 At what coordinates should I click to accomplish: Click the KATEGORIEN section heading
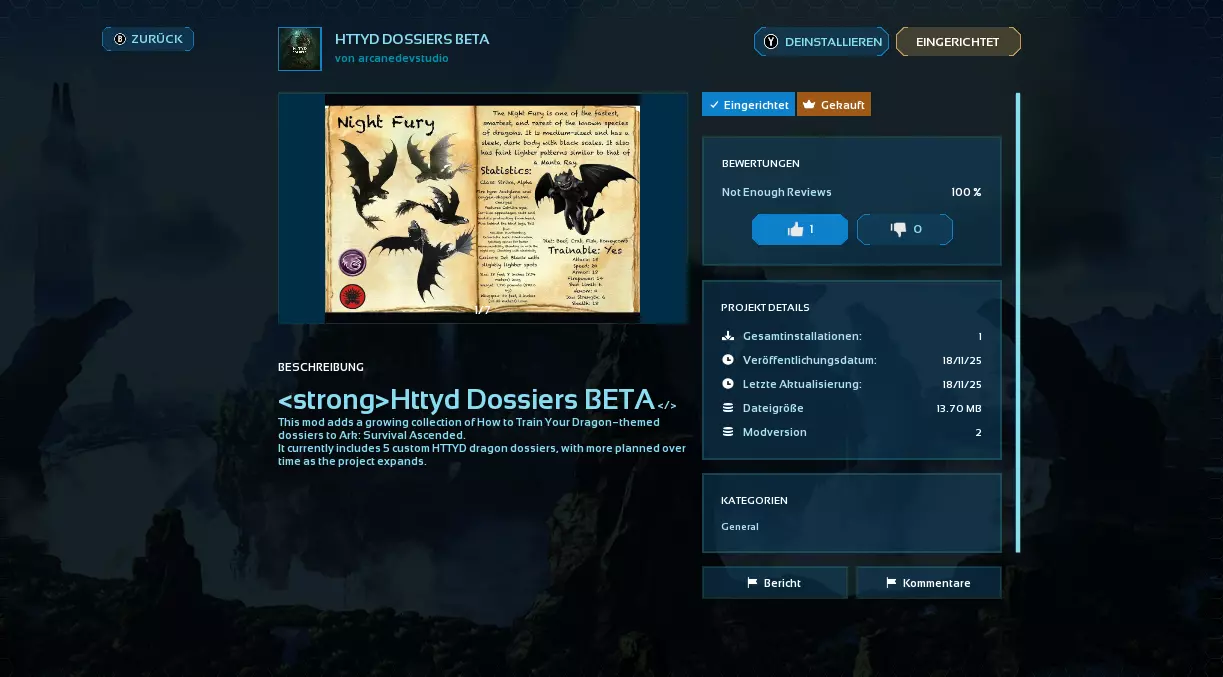click(755, 500)
